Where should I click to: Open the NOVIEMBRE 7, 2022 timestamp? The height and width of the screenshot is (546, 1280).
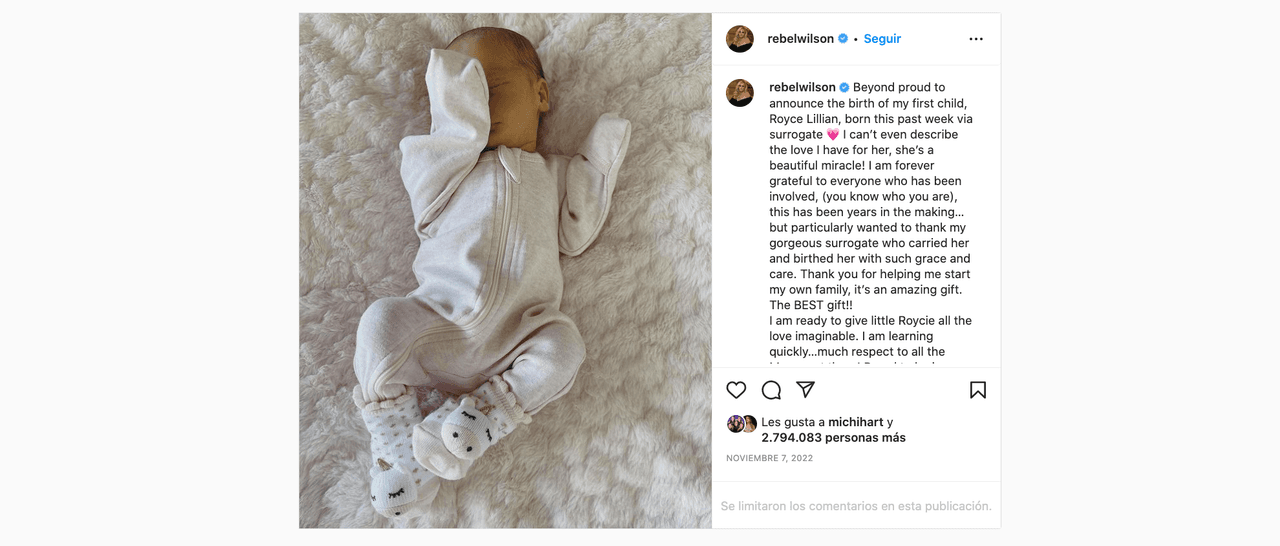769,458
